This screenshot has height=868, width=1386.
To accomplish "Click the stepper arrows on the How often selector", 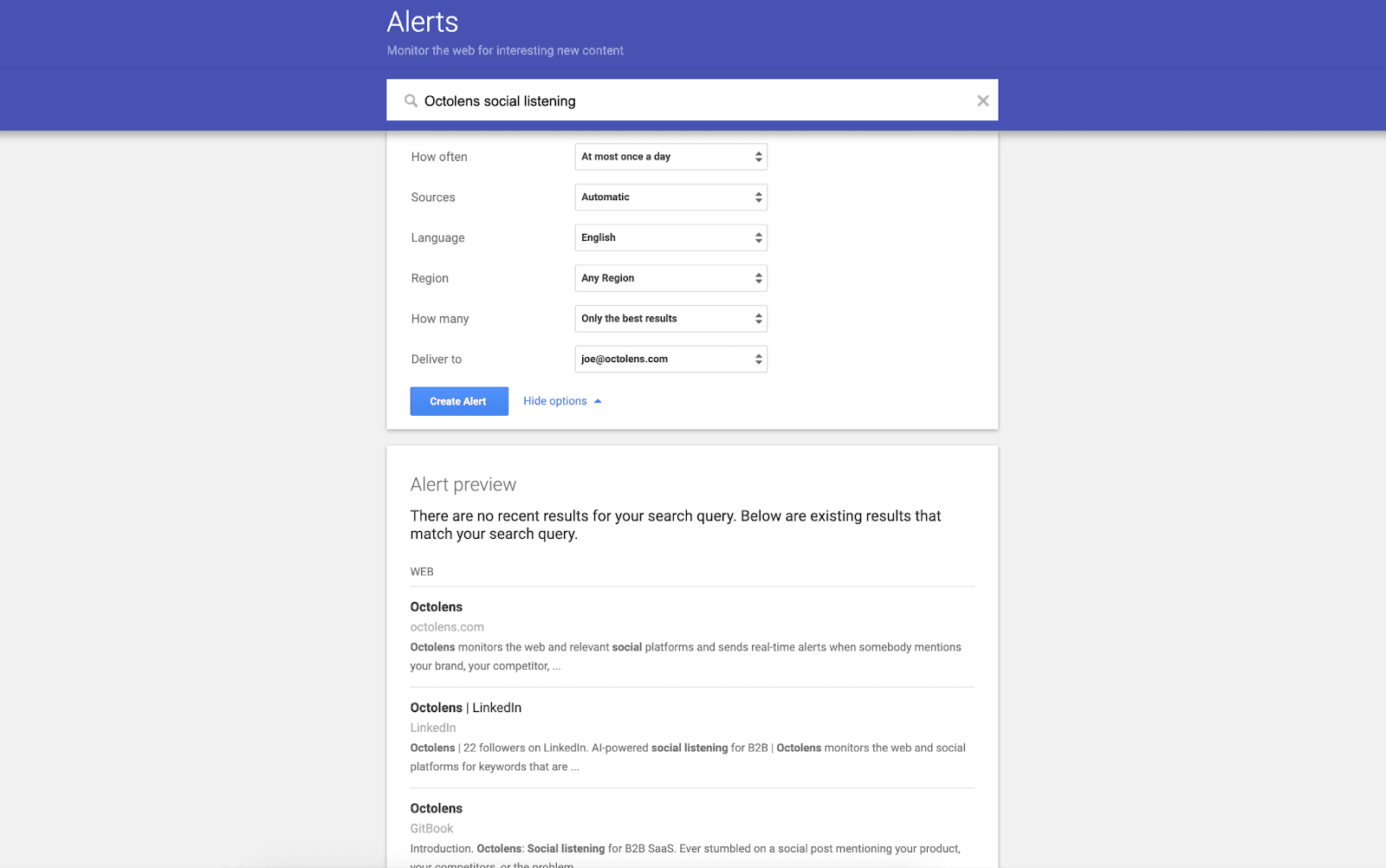I will coord(758,156).
